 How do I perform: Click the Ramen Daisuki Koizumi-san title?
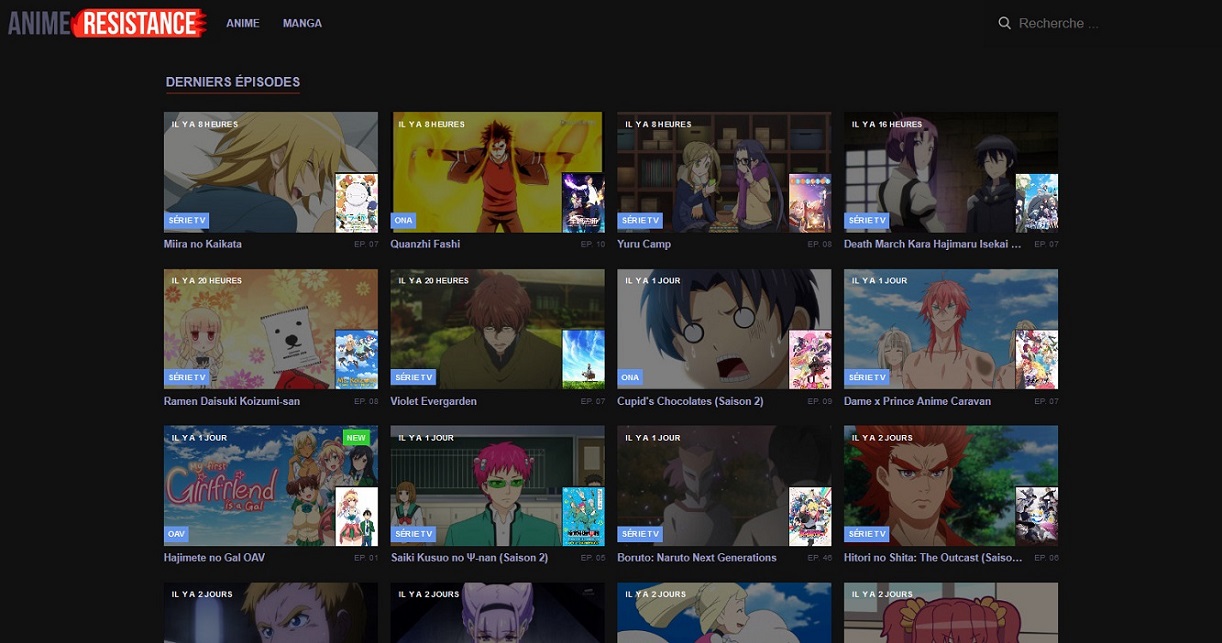pos(232,401)
